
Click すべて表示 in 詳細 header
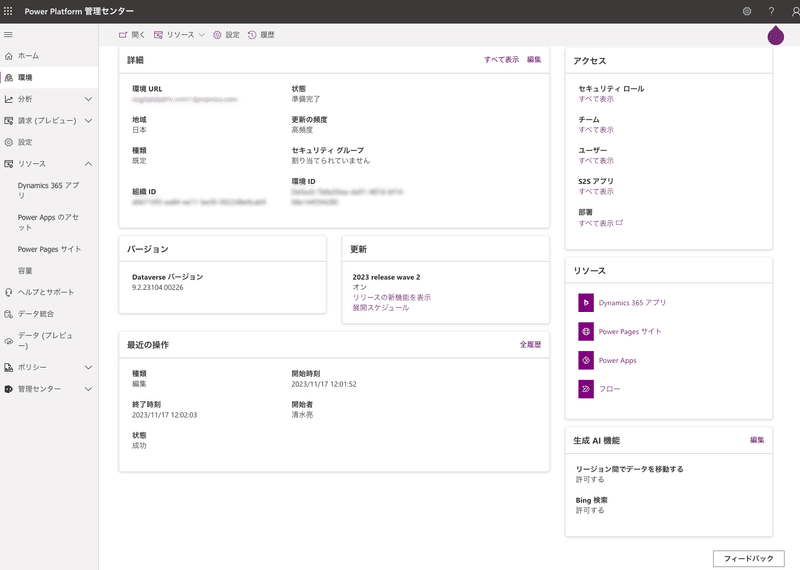(502, 60)
